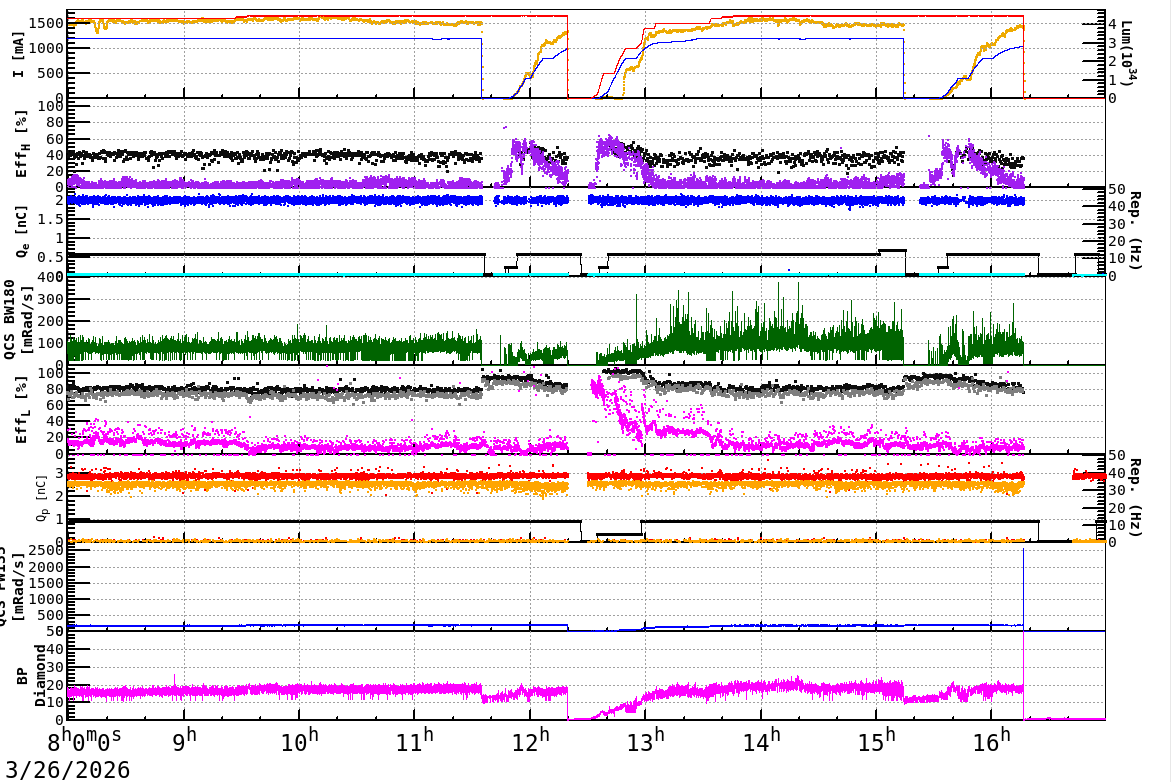The height and width of the screenshot is (782, 1172).
Task: Click the 8h0m0s time axis label
Action: [x=84, y=742]
